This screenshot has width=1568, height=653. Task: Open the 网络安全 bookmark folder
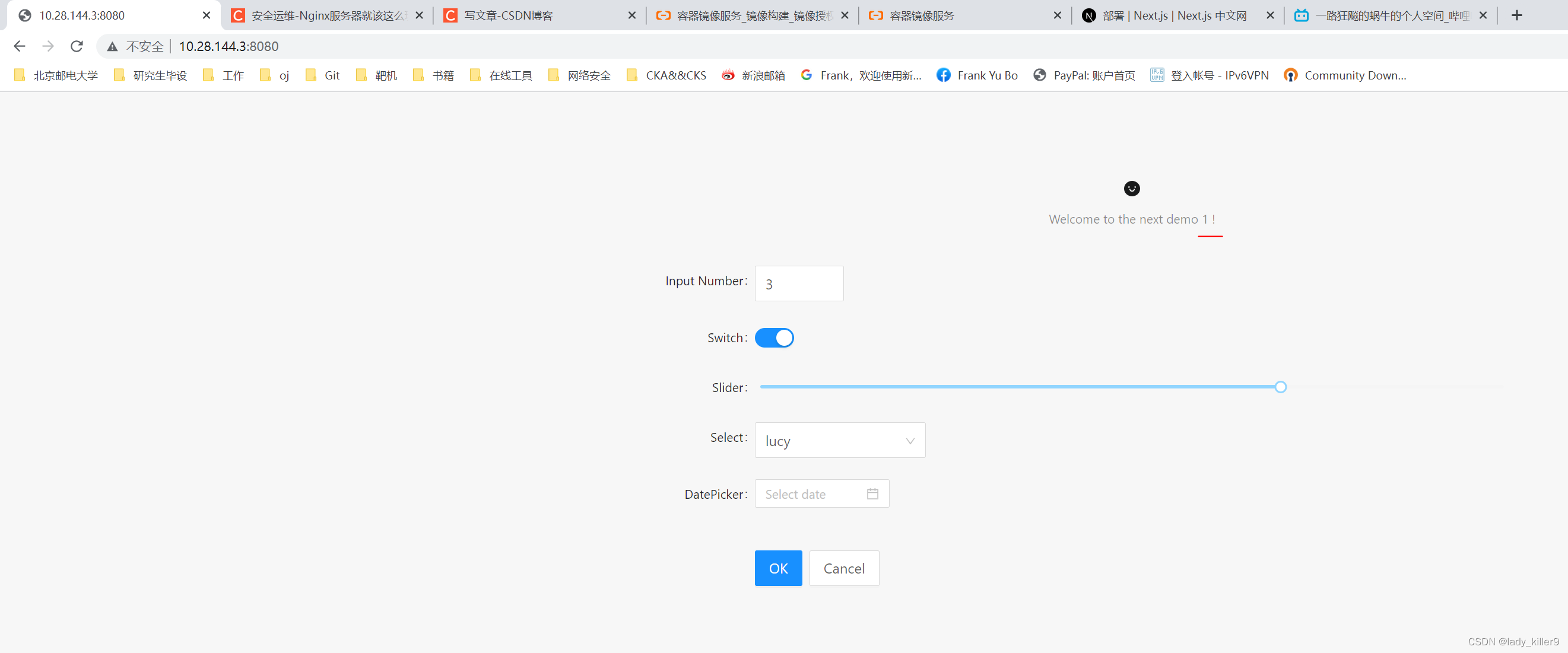click(x=579, y=75)
